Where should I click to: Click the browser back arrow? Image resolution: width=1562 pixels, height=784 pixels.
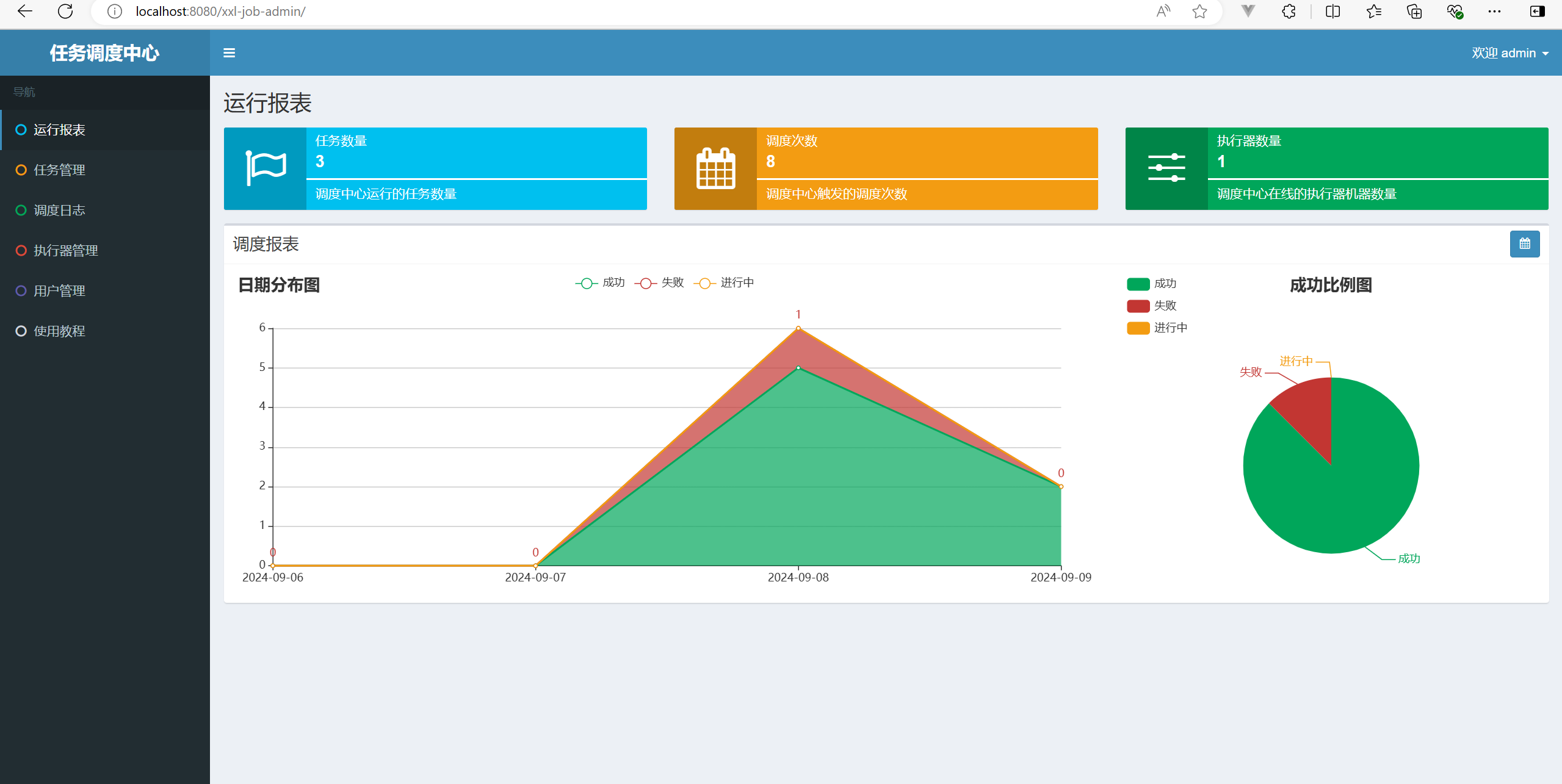coord(25,11)
